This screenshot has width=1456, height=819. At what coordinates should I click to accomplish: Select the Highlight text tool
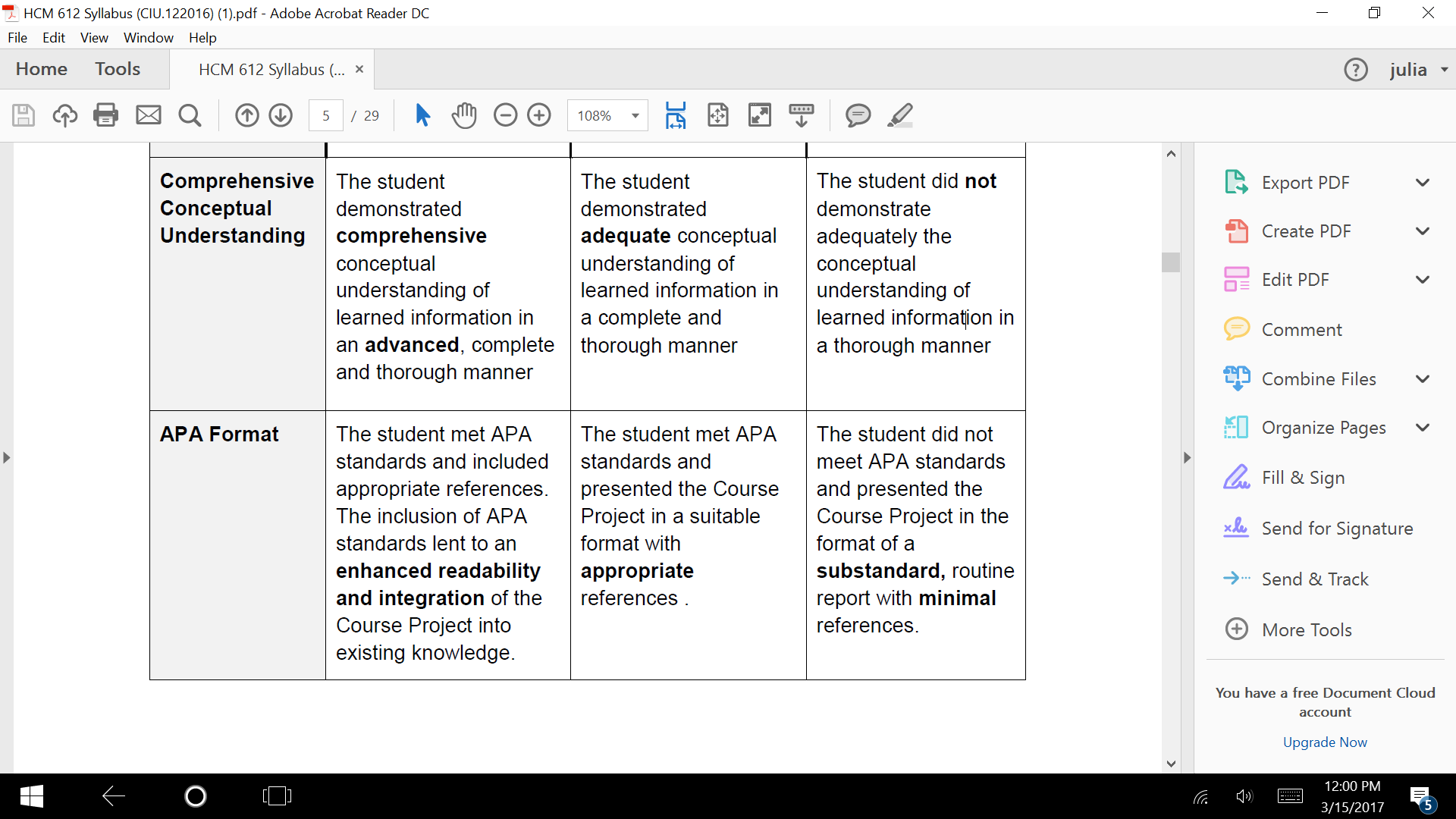pos(900,115)
